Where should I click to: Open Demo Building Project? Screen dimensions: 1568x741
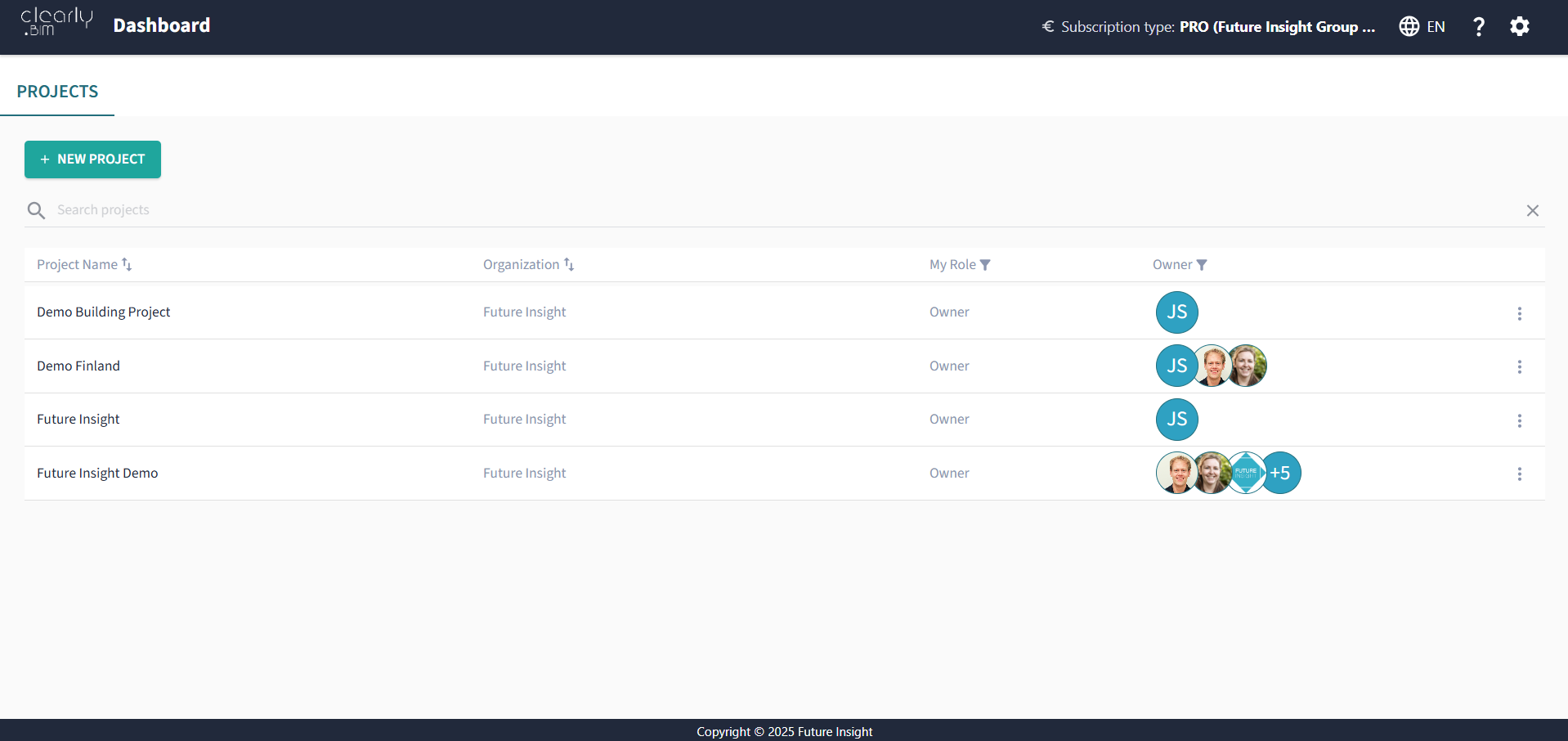pyautogui.click(x=104, y=312)
